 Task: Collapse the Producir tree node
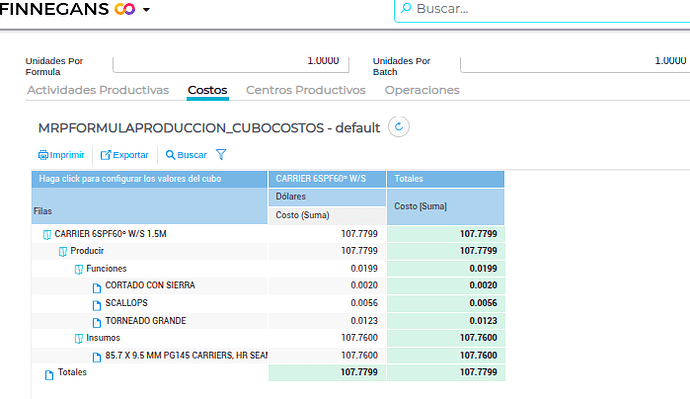[x=63, y=251]
